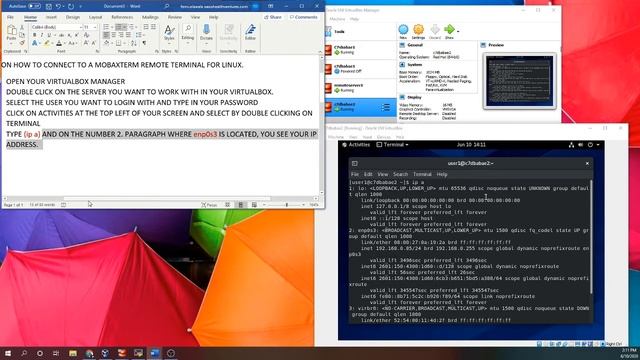The width and height of the screenshot is (640, 360).
Task: Switch to Focus mode in Word status bar
Action: 209,204
